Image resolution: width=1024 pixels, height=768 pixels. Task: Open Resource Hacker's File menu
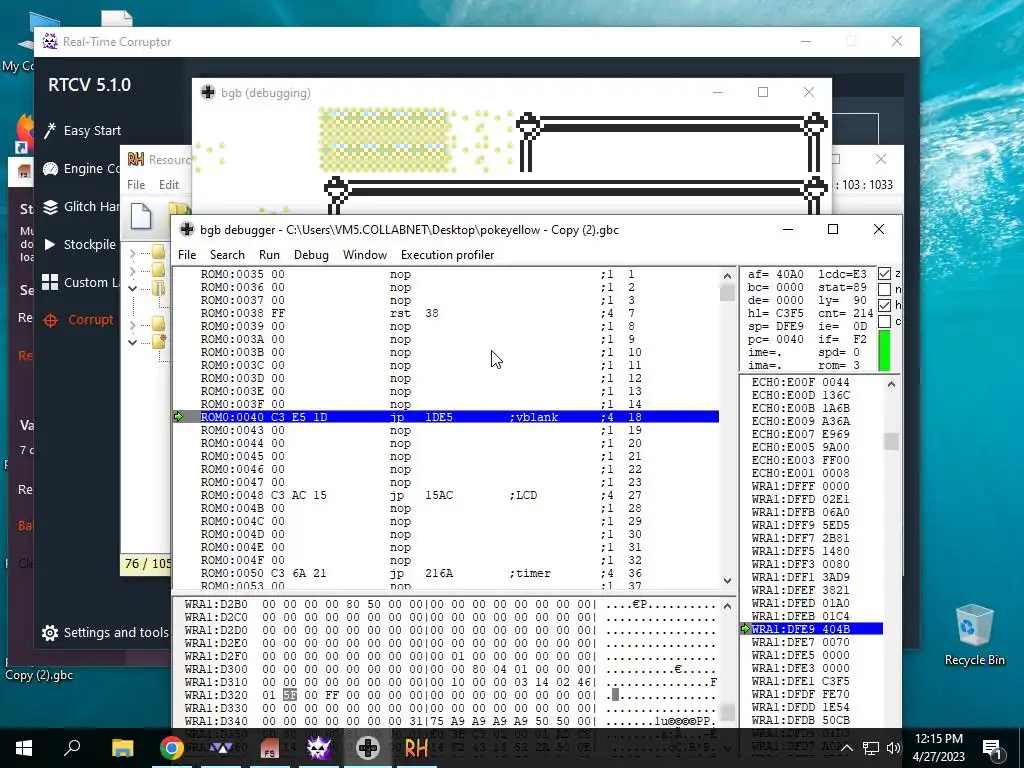pos(136,185)
